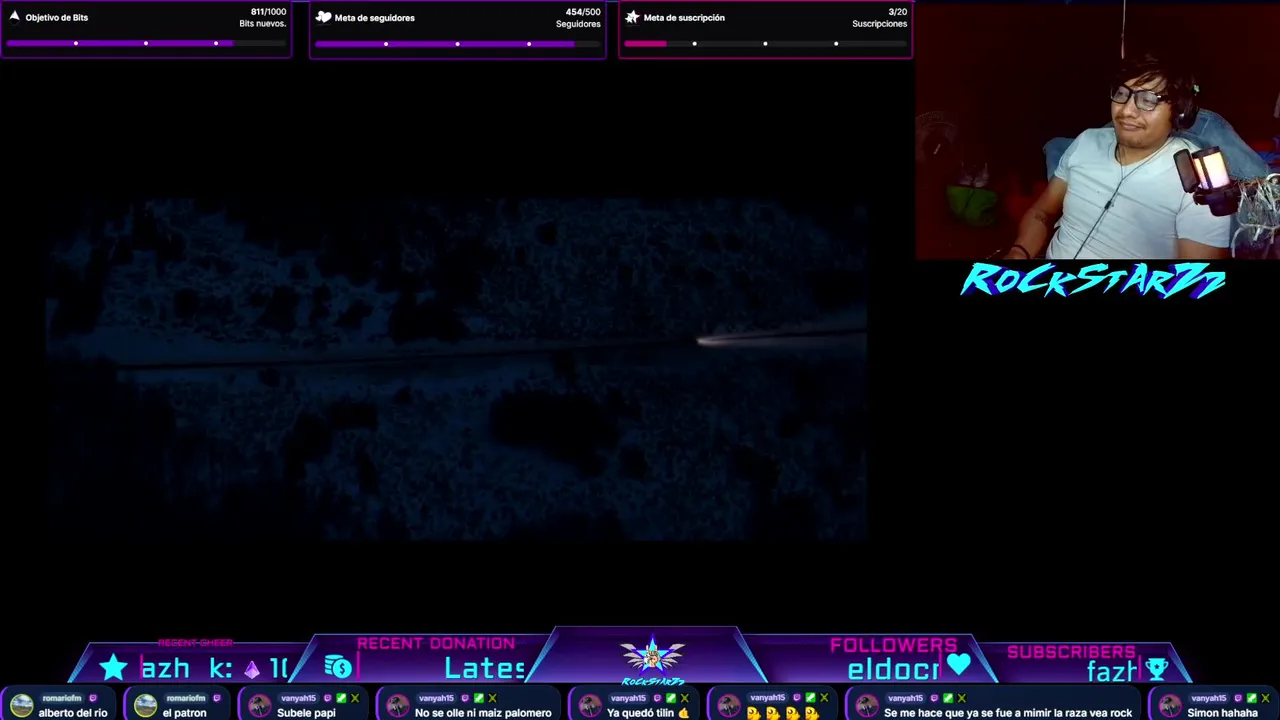Click the 'Meta de suscripción' label
Screen dimensions: 1280x720
point(684,17)
